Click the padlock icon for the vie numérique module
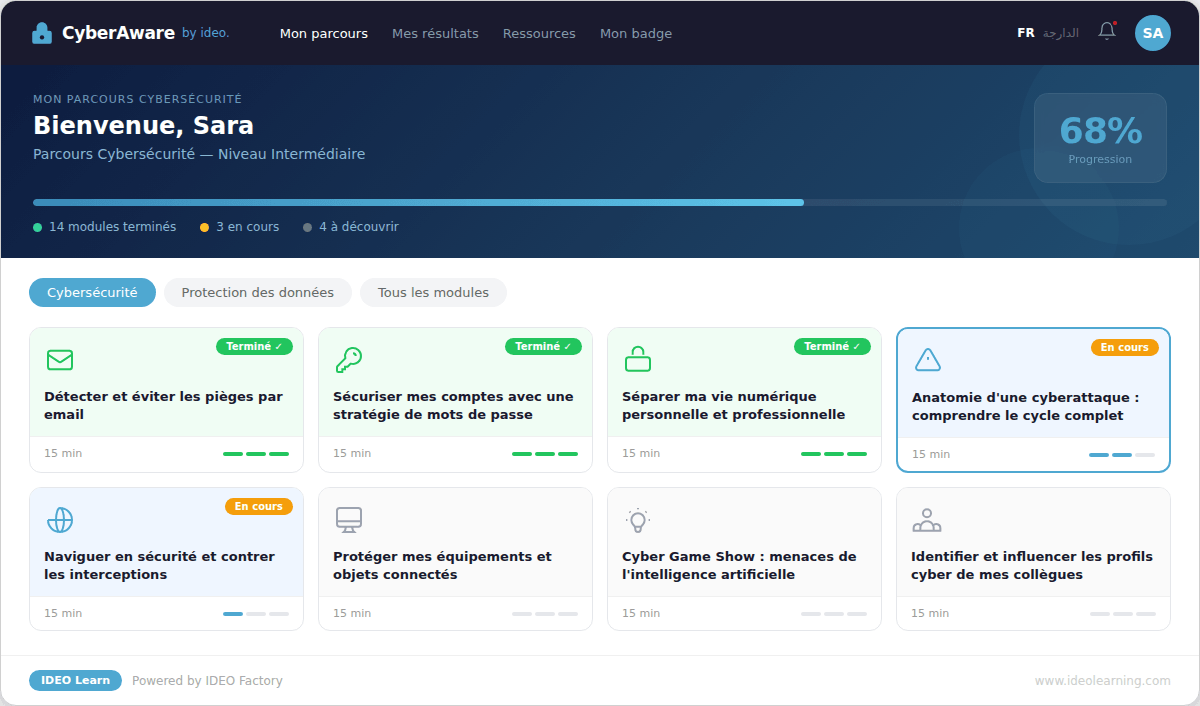 click(638, 360)
